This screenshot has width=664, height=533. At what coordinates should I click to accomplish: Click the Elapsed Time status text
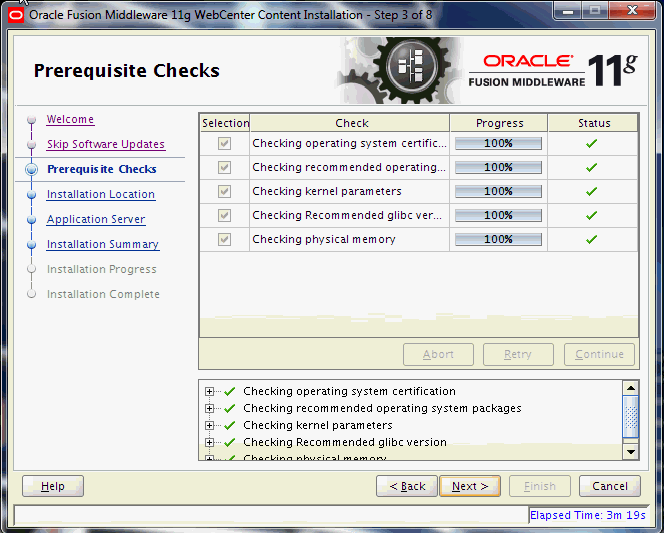588,515
